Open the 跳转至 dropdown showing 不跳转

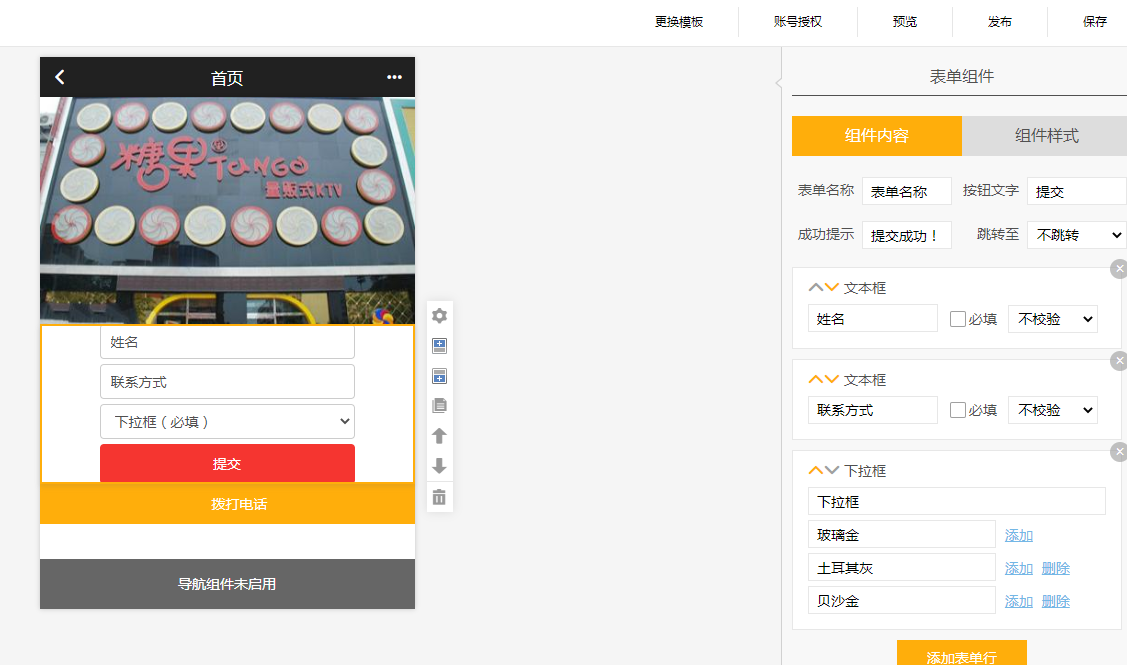click(1076, 235)
